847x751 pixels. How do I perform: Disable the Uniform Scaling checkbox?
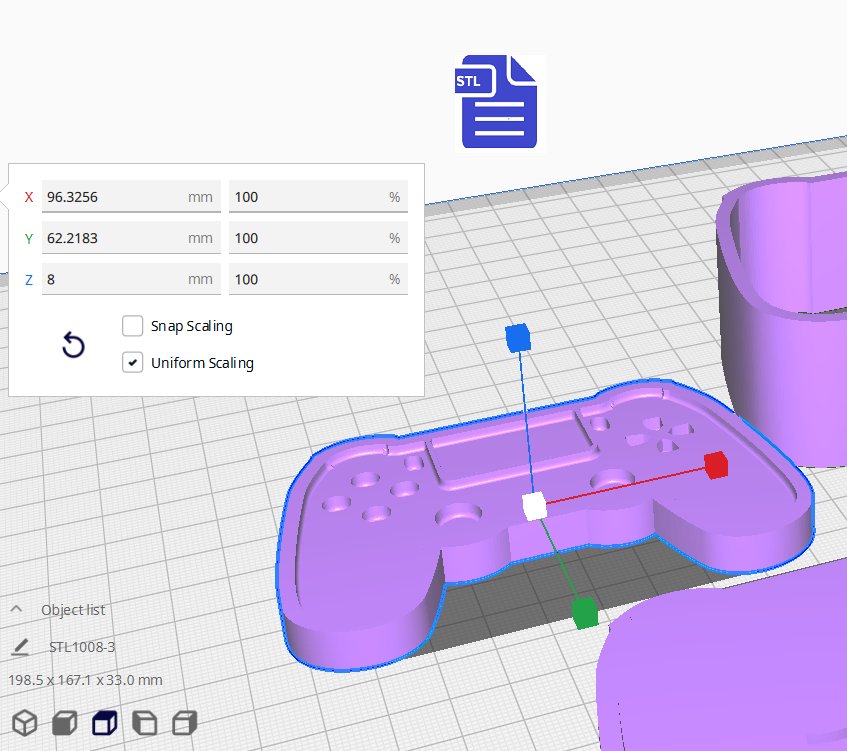click(132, 363)
